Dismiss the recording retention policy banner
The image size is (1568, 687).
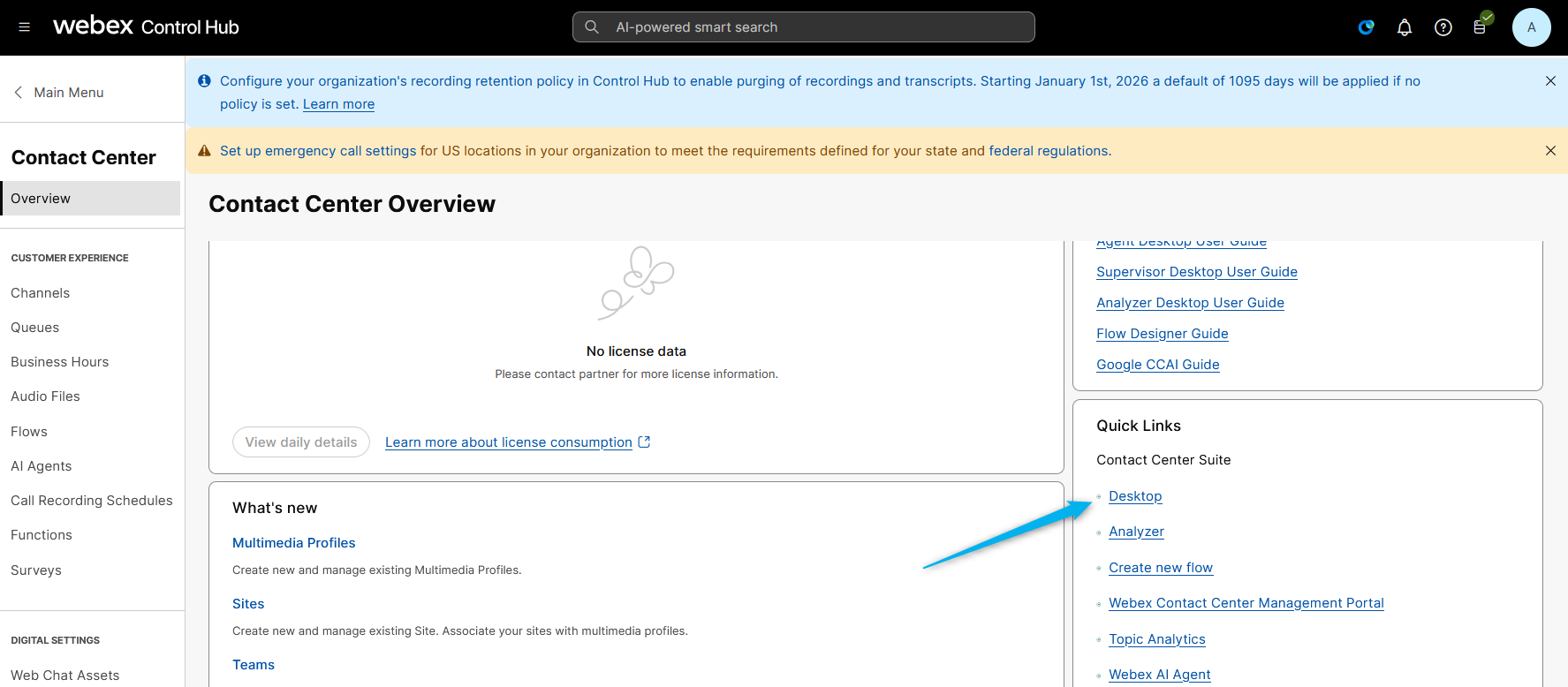(x=1549, y=81)
